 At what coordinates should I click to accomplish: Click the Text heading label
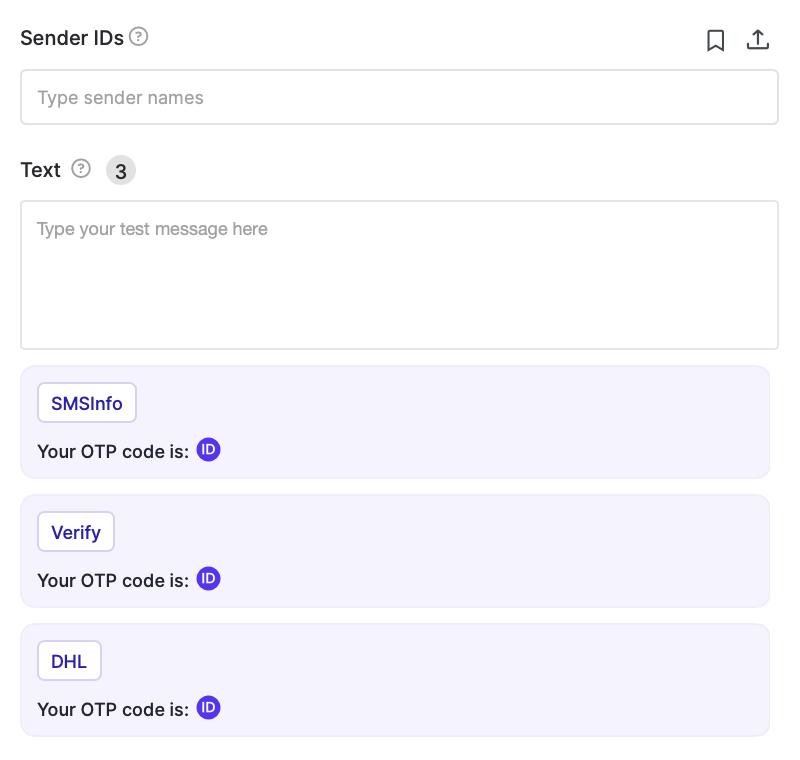(x=40, y=170)
